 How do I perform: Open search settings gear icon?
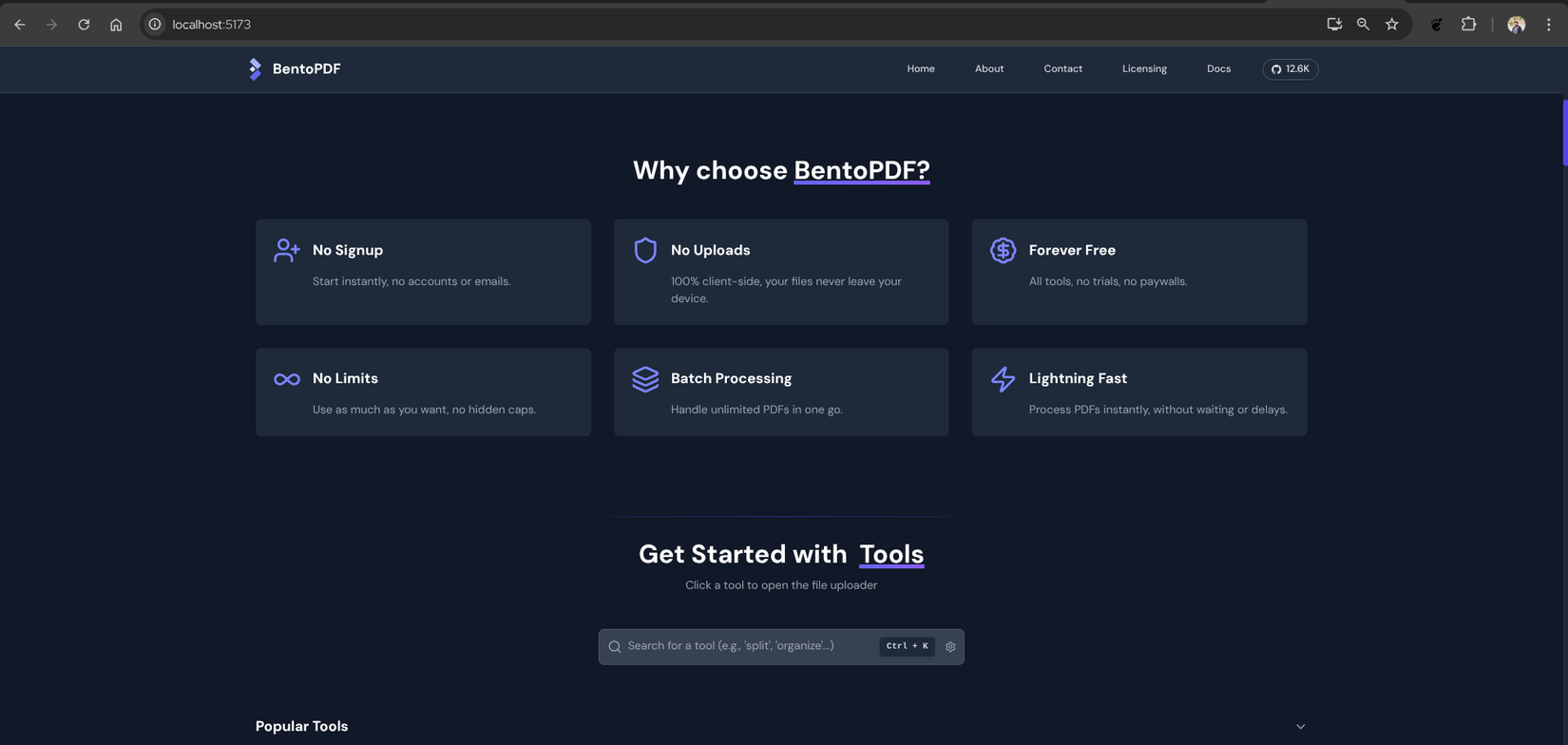click(950, 647)
